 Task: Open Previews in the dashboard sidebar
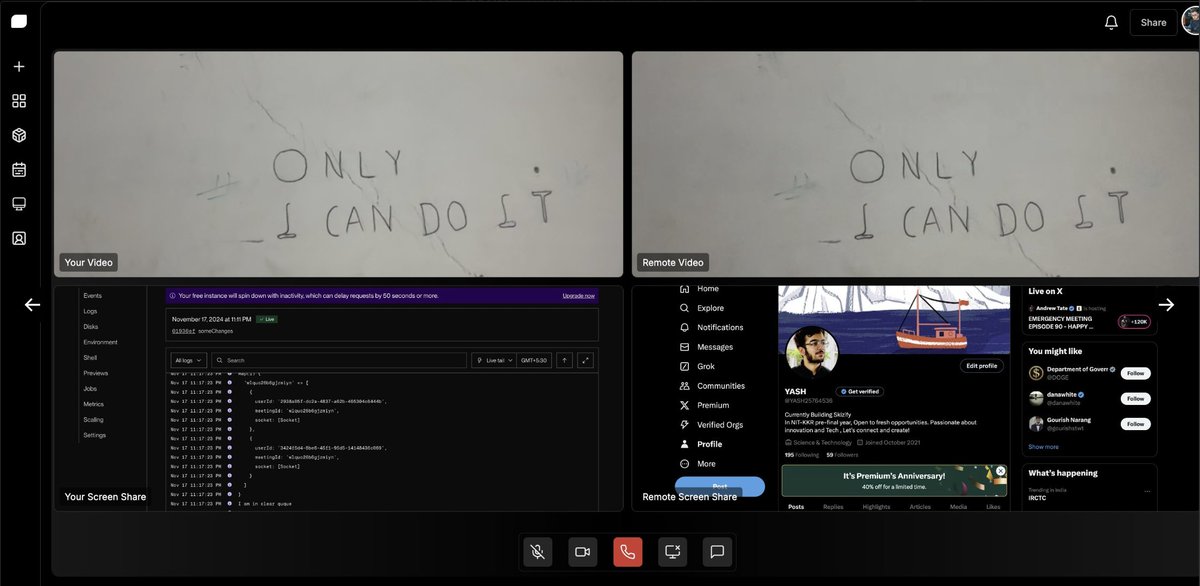point(95,373)
